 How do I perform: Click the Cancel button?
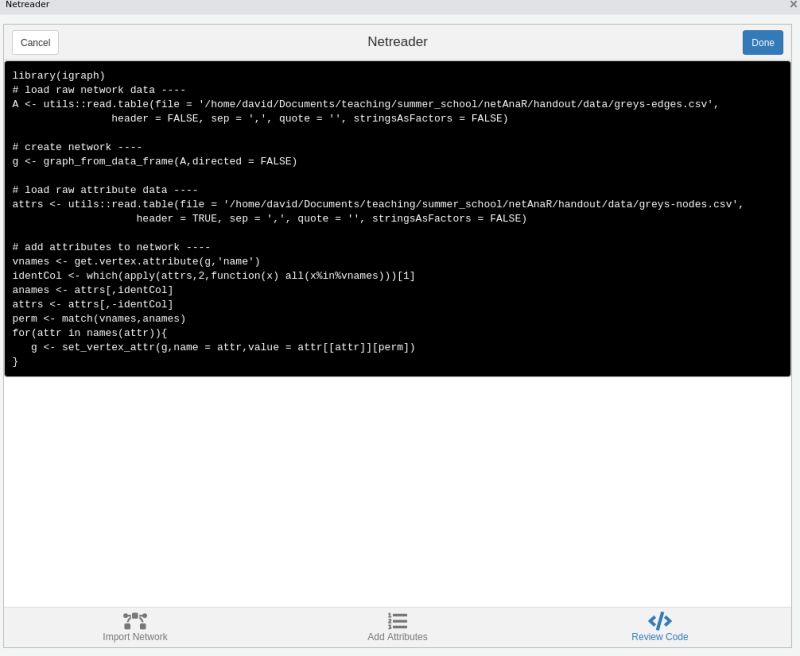[x=35, y=42]
